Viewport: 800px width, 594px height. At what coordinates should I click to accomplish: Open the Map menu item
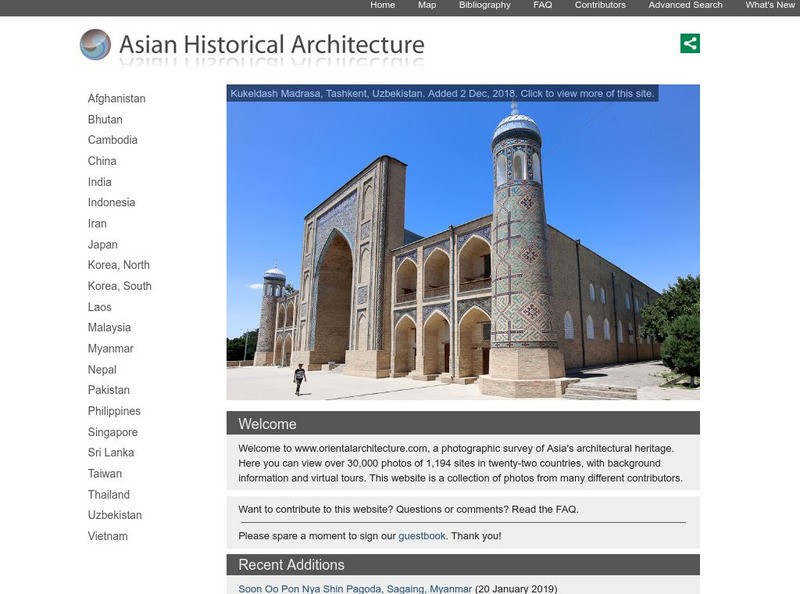tap(427, 5)
